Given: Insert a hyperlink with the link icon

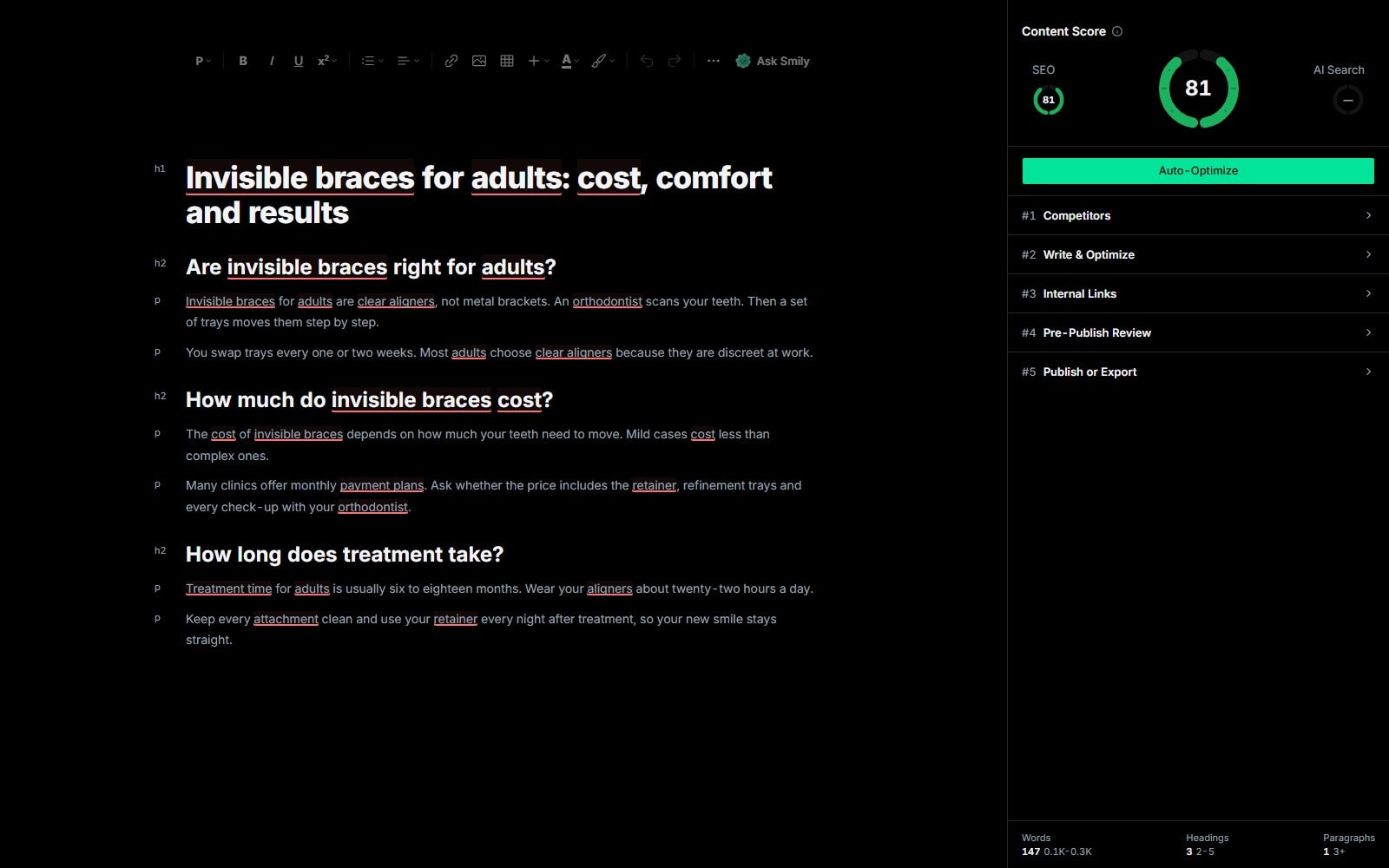Looking at the screenshot, I should coord(451,61).
